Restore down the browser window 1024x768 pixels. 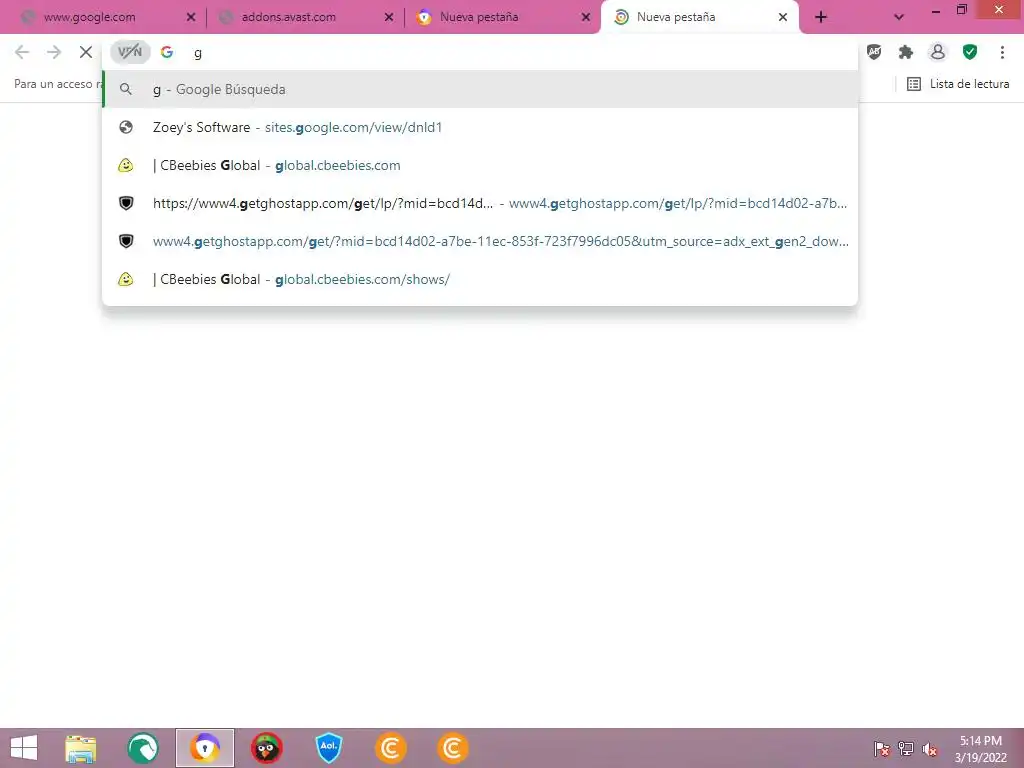961,10
